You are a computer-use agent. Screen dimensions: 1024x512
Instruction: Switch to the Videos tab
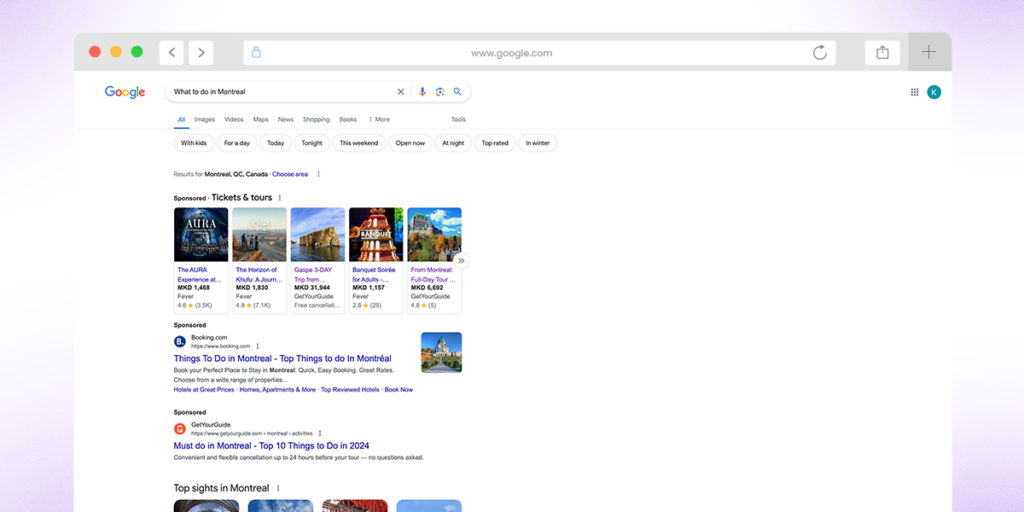pos(234,120)
